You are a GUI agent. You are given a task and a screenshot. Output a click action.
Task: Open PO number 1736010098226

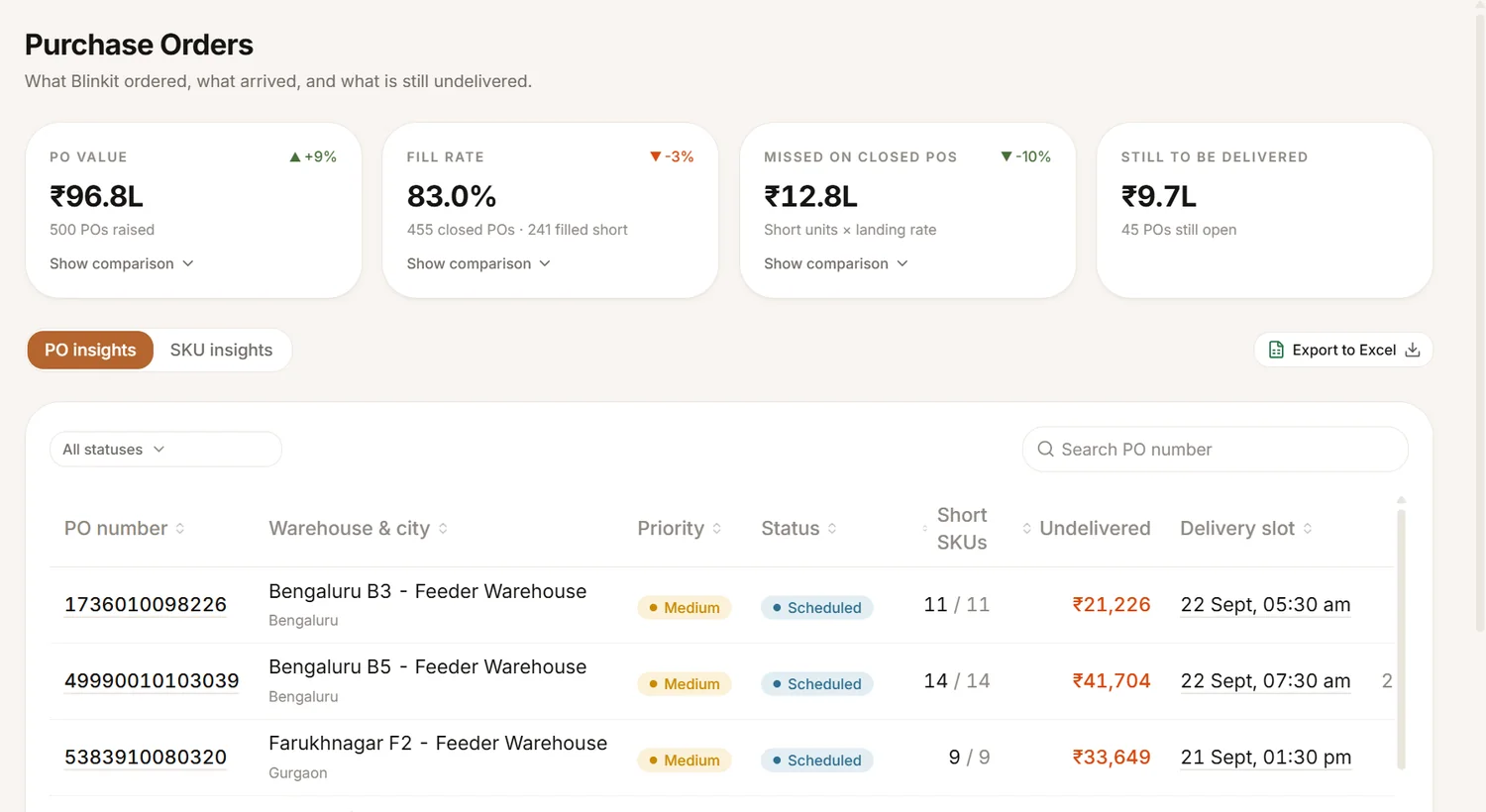146,605
